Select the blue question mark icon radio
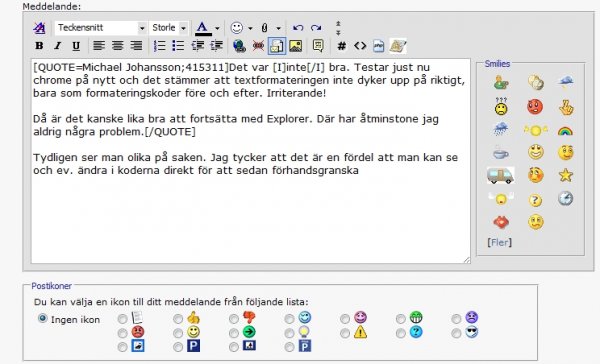Viewport: 600px width, 364px height. click(x=401, y=333)
